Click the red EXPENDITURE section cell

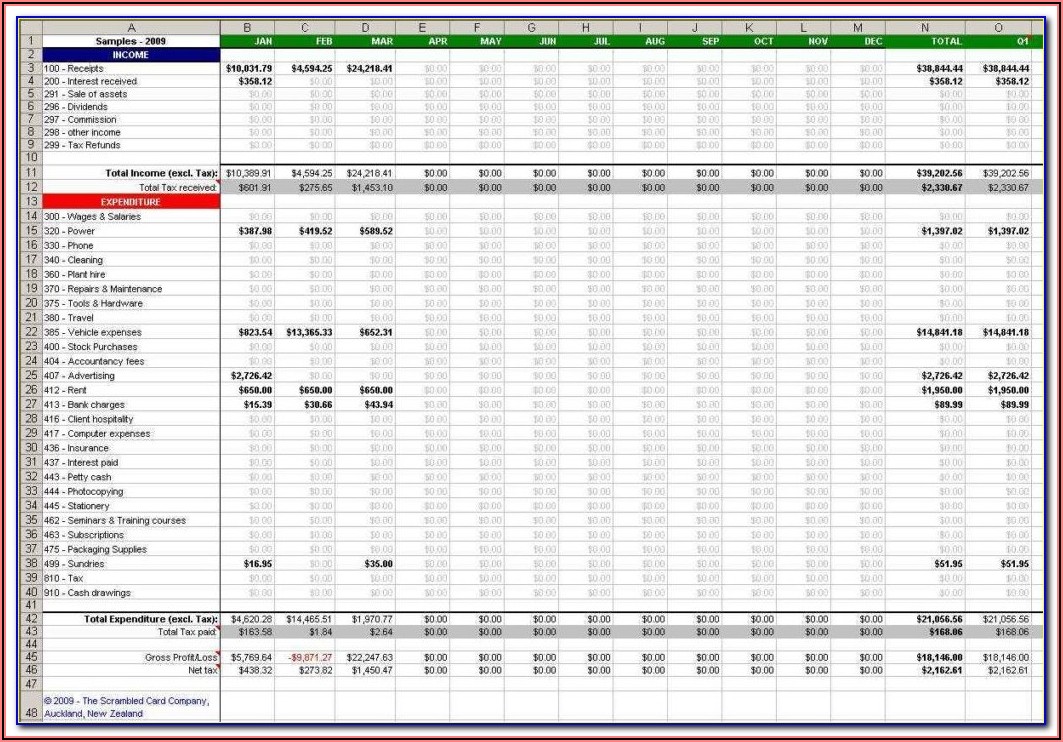click(131, 202)
